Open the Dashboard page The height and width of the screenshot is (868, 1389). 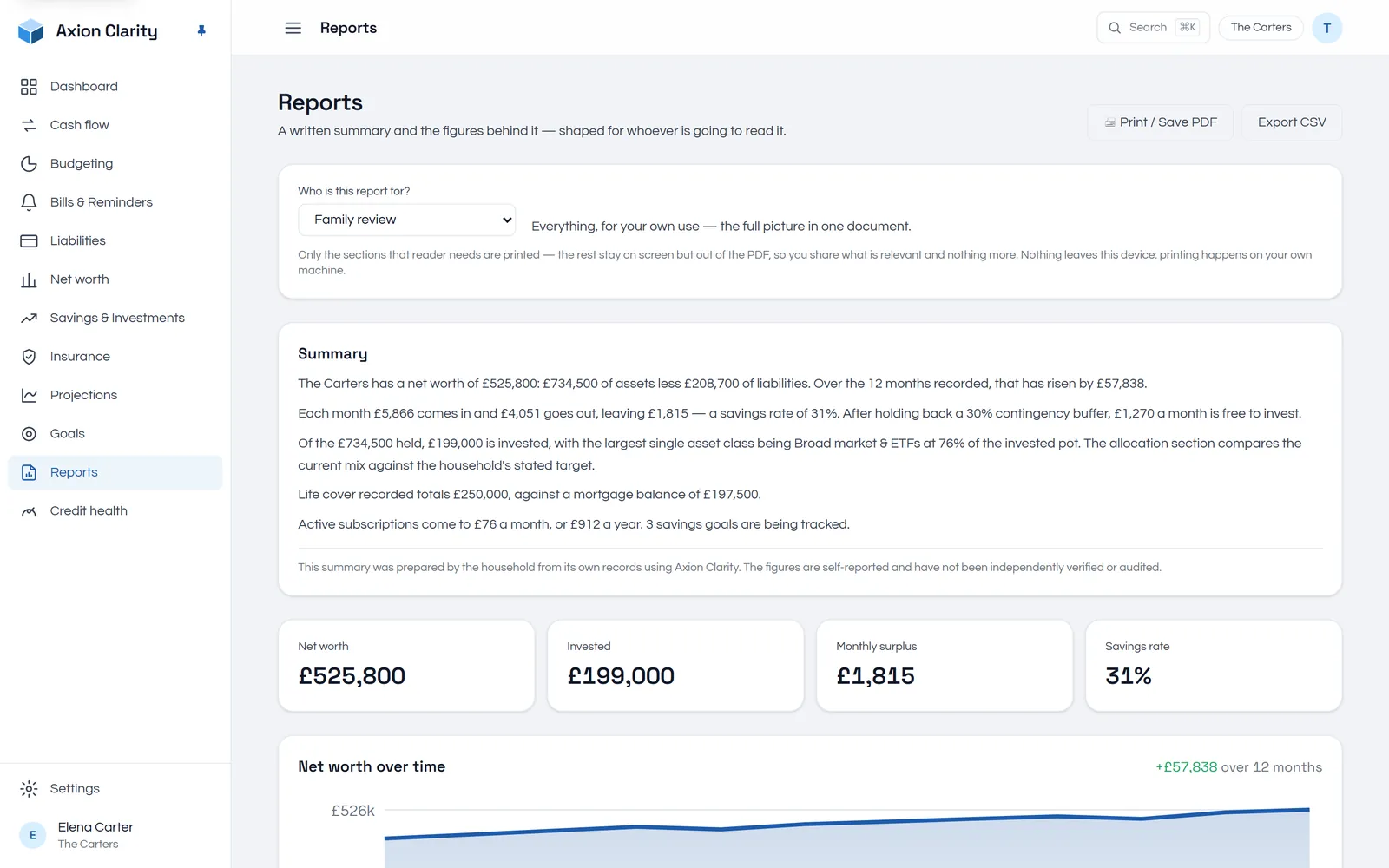[115, 87]
